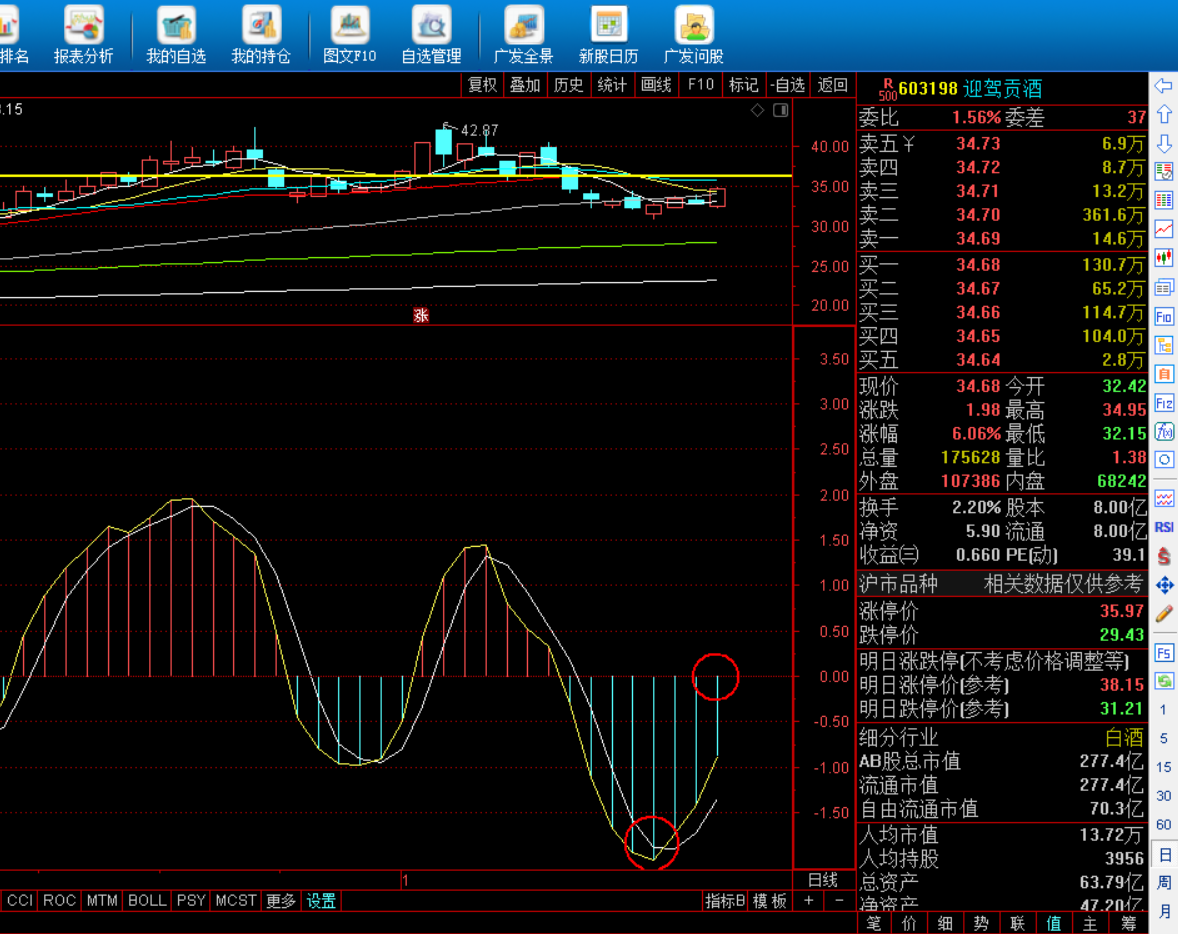Select the BOLL indicator tab
Image resolution: width=1178 pixels, height=934 pixels.
(x=147, y=901)
